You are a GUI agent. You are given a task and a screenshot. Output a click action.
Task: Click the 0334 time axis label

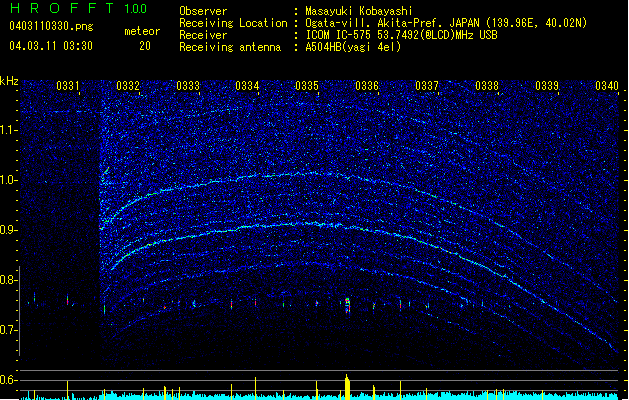tap(247, 86)
